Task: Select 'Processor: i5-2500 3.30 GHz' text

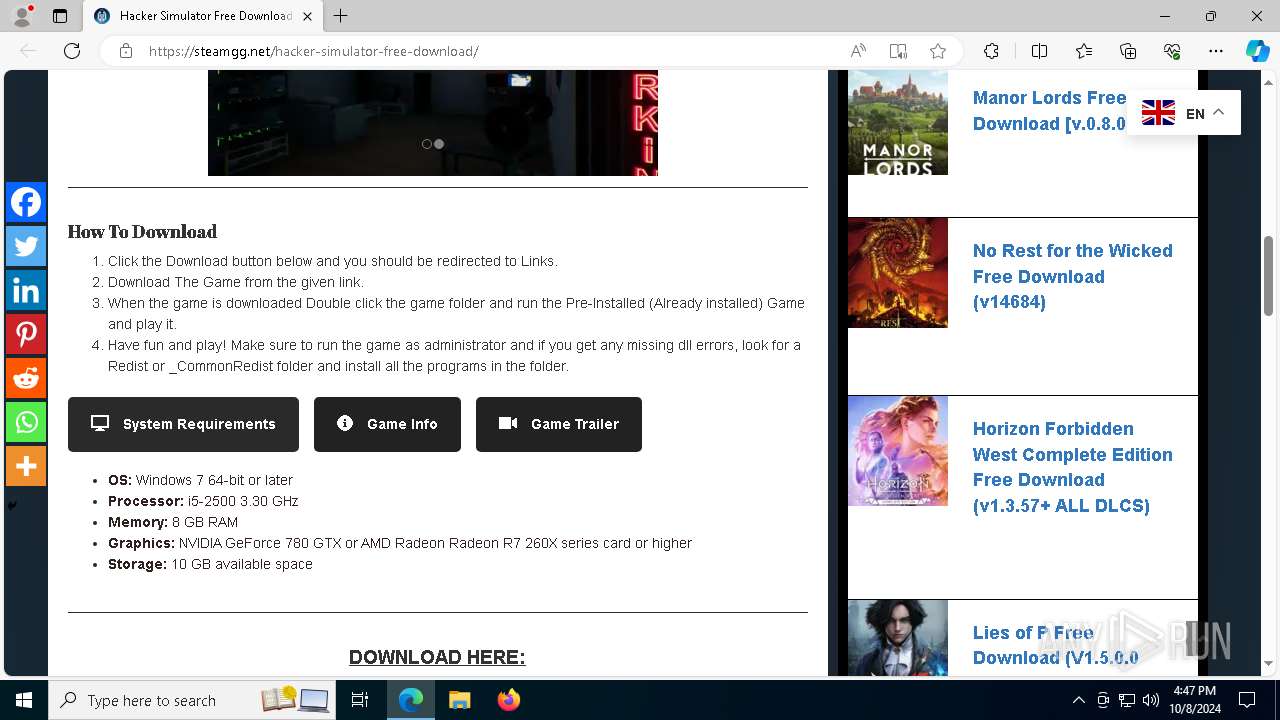Action: 203,501
